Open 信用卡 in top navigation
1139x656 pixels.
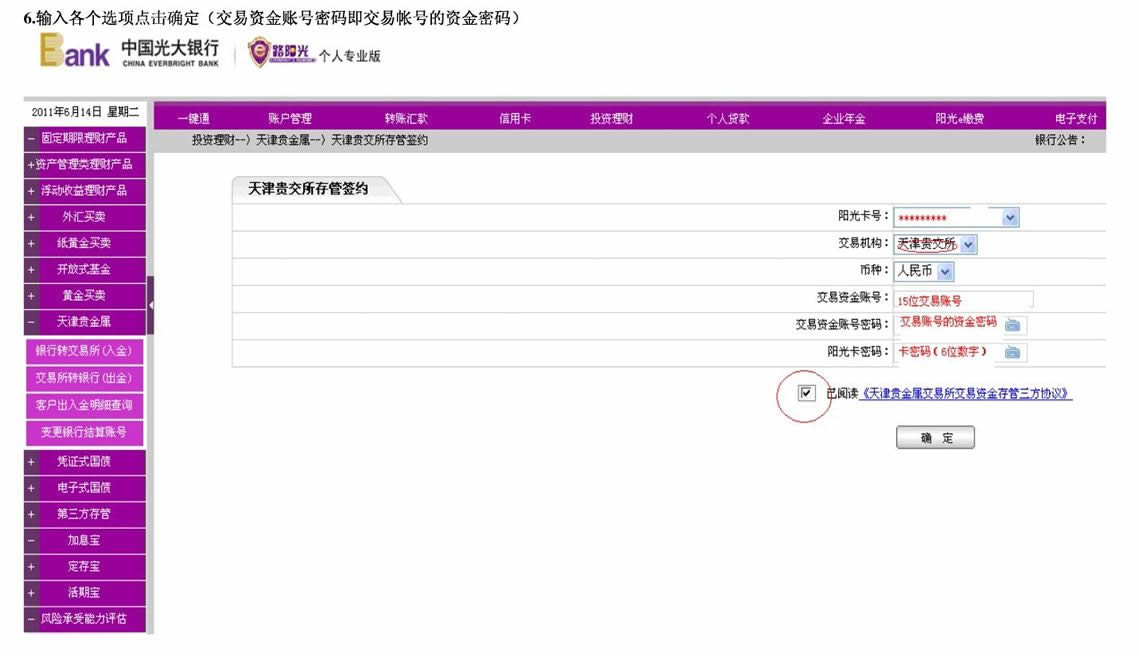click(x=514, y=118)
